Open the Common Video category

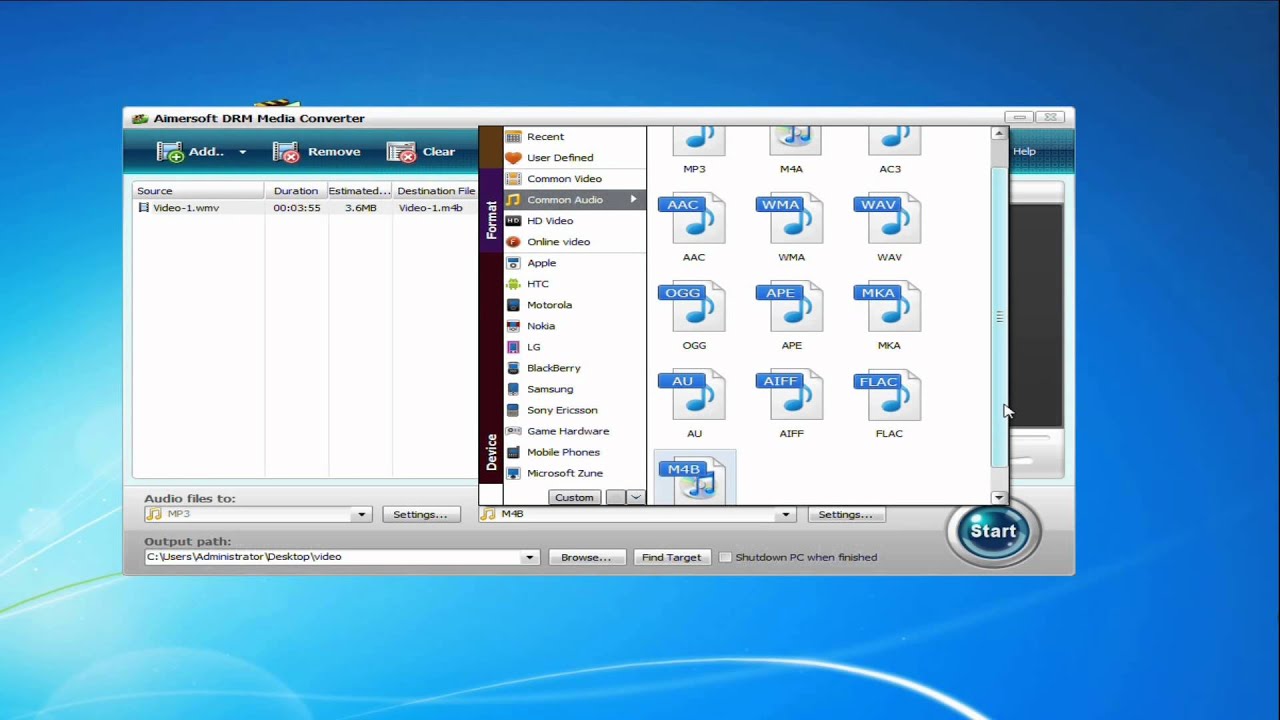pyautogui.click(x=575, y=178)
